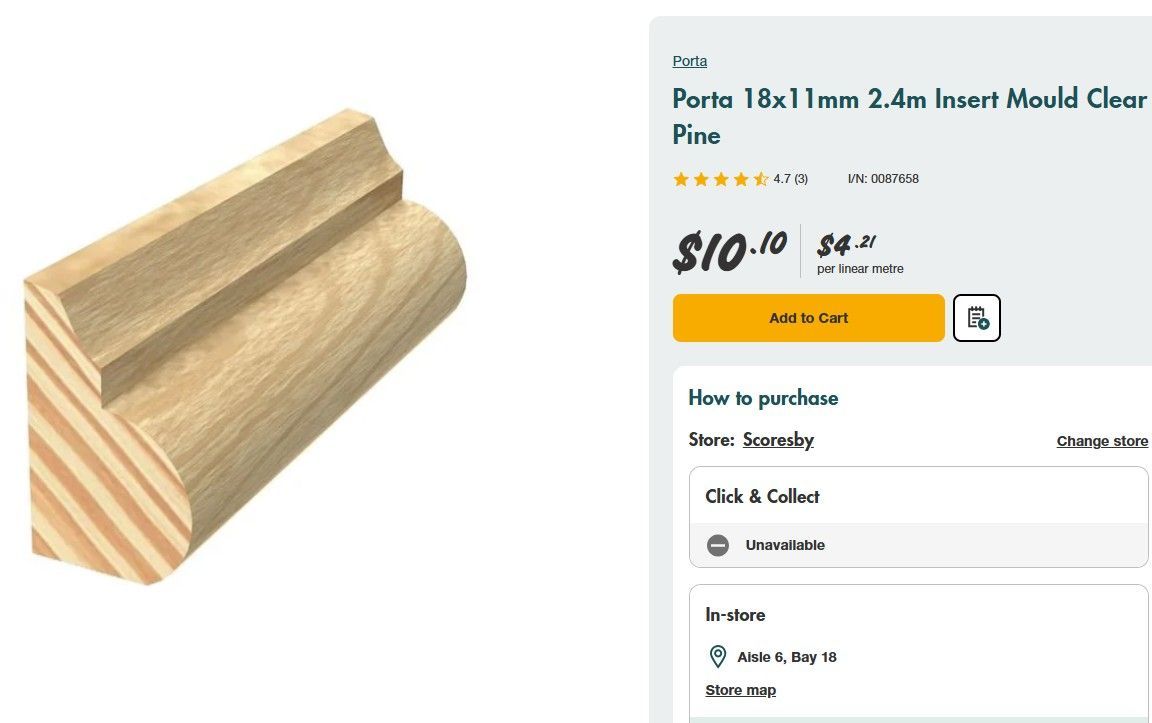The image size is (1152, 723).
Task: Click the Aisle 6, Bay 18 location text
Action: pyautogui.click(x=787, y=657)
